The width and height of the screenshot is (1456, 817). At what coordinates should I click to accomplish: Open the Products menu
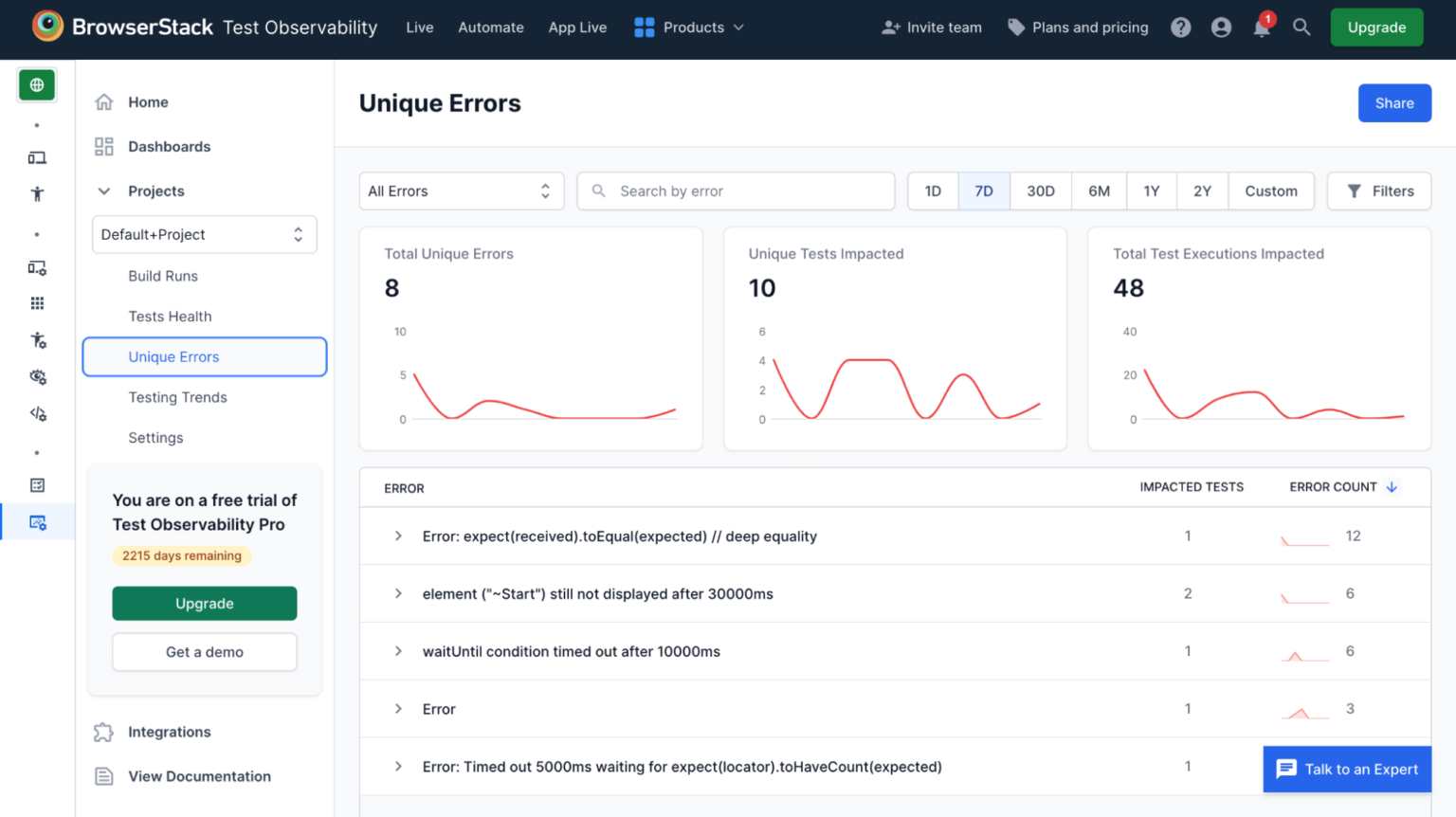point(689,27)
